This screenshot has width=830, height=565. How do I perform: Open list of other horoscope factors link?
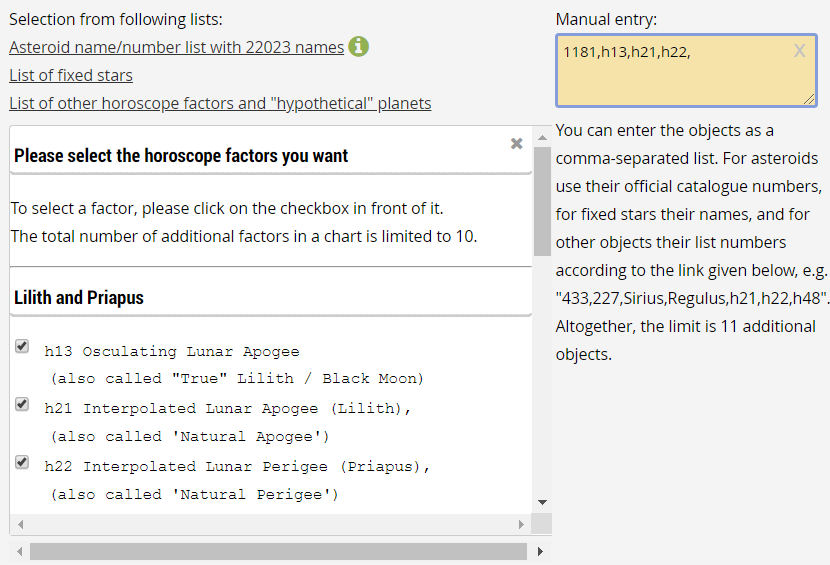(x=220, y=103)
